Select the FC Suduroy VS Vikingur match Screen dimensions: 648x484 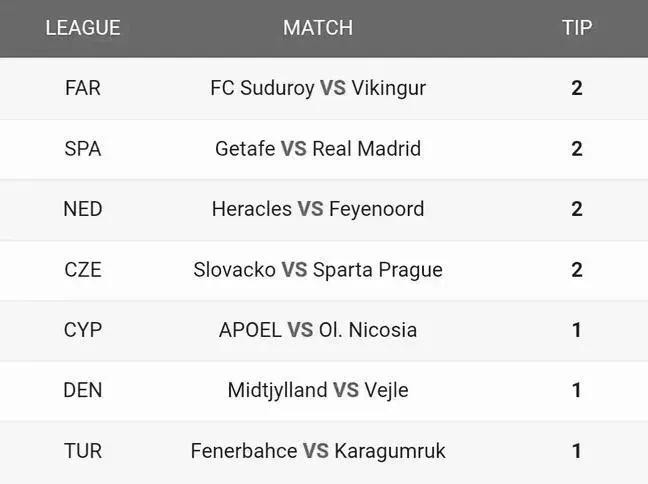(318, 88)
